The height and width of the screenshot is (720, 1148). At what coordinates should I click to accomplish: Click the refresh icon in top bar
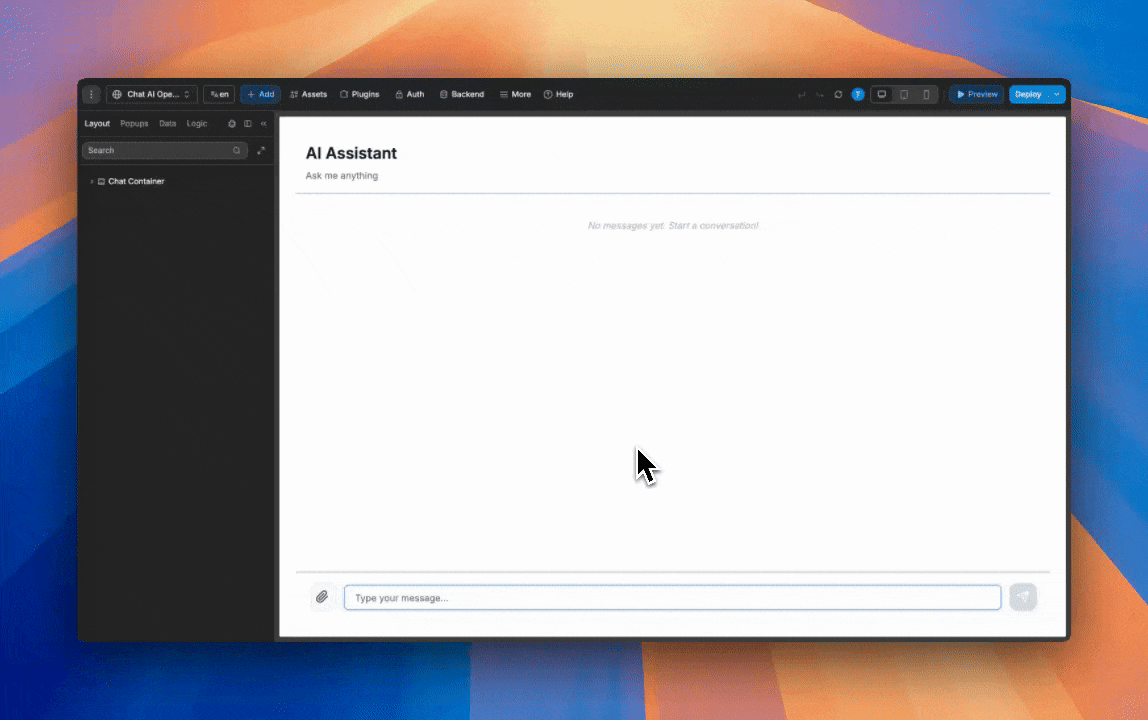tap(838, 94)
